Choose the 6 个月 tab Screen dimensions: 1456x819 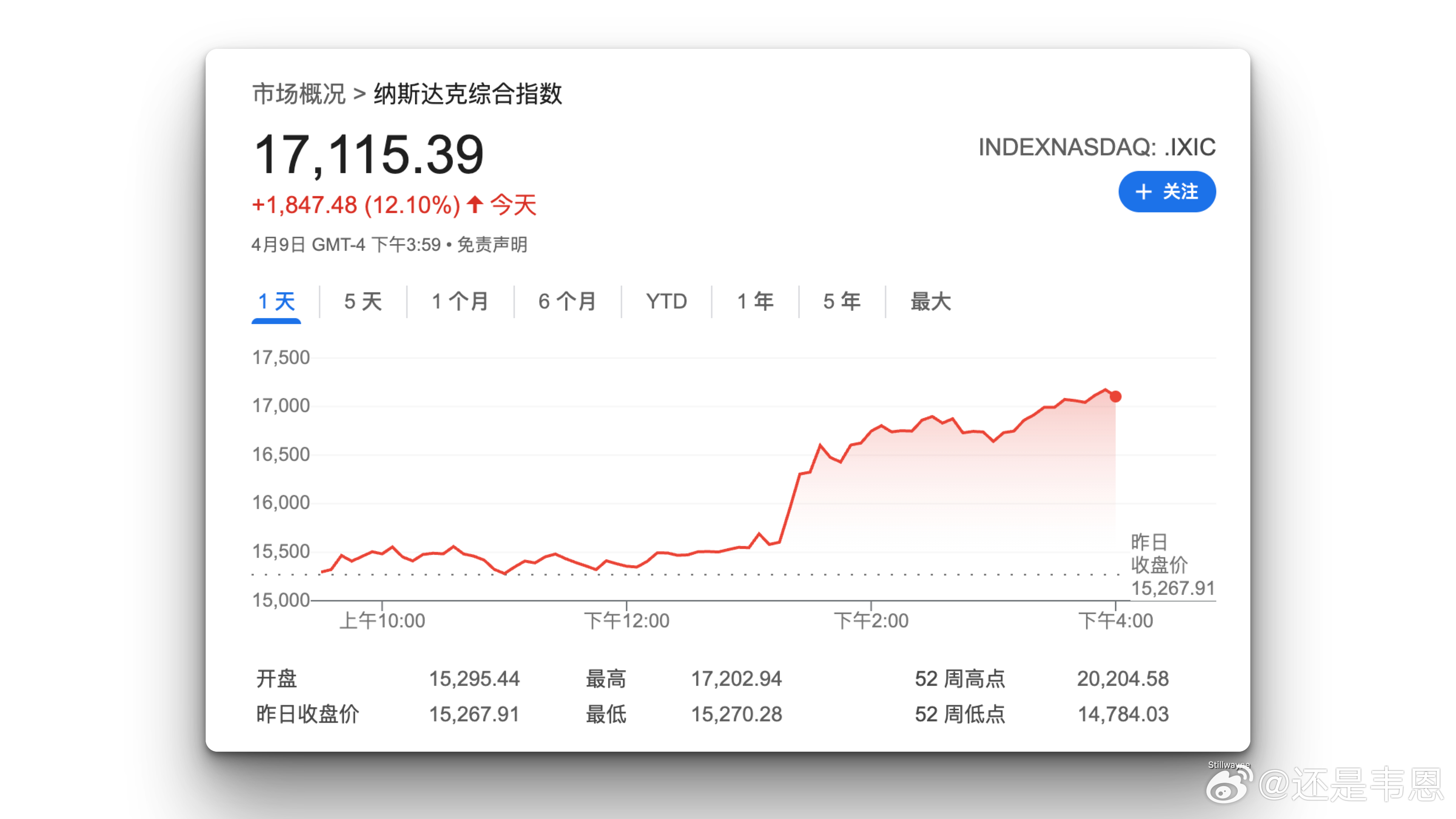[567, 302]
